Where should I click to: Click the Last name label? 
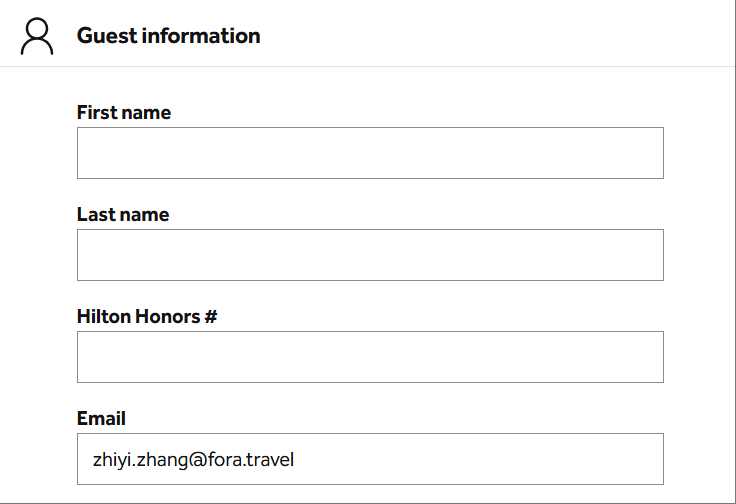coord(123,215)
